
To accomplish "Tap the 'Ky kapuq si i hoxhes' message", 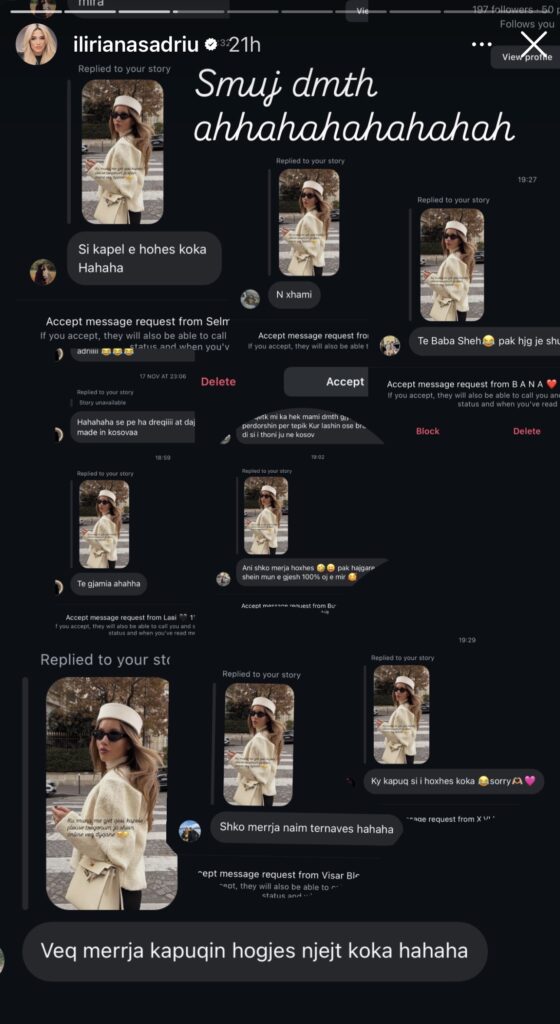I will pos(454,781).
